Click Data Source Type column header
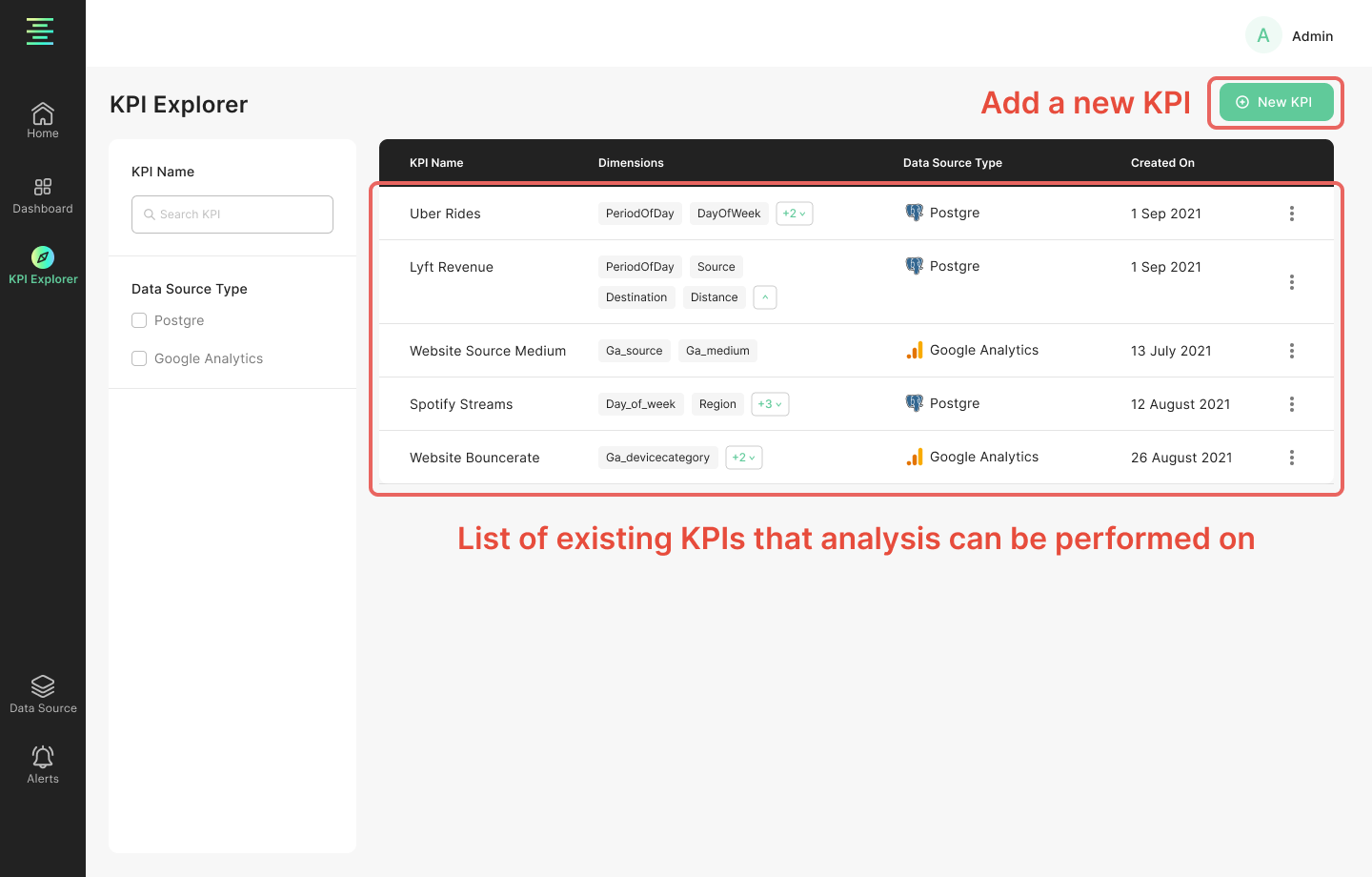The image size is (1372, 877). click(x=953, y=163)
